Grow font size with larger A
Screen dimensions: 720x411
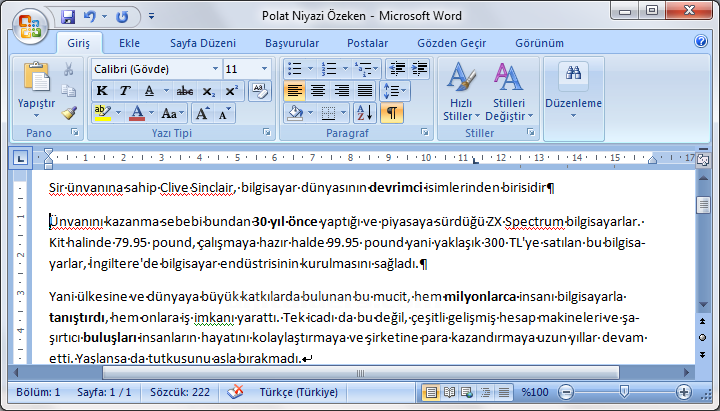pos(202,113)
